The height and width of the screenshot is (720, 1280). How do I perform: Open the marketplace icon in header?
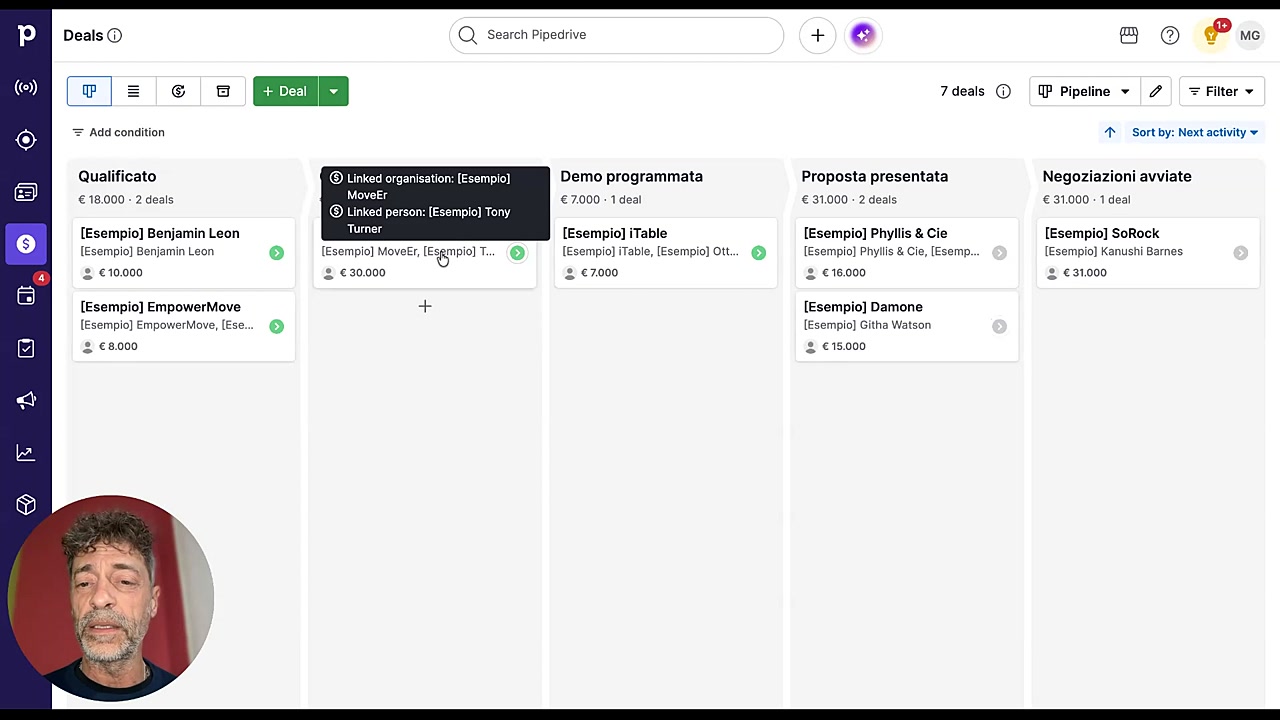tap(1129, 35)
